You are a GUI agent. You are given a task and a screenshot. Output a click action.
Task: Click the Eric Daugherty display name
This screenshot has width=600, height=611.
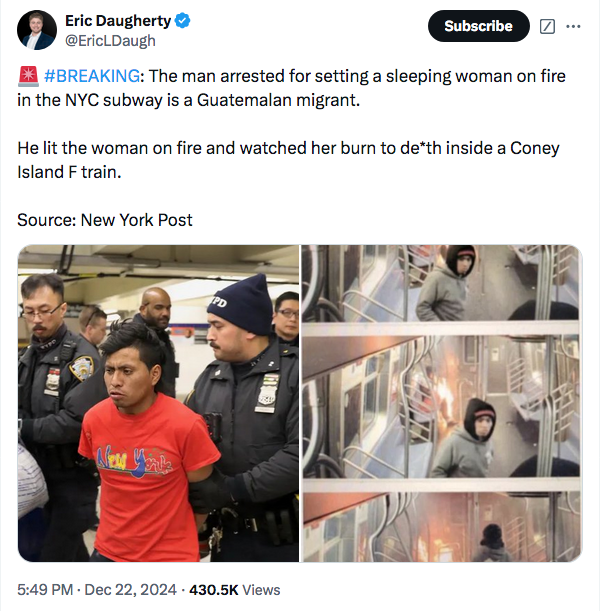tap(118, 21)
